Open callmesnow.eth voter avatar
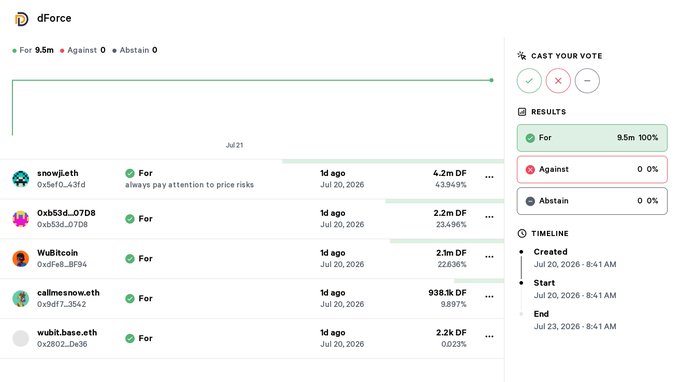Viewport: 680px width, 382px height. pos(20,298)
